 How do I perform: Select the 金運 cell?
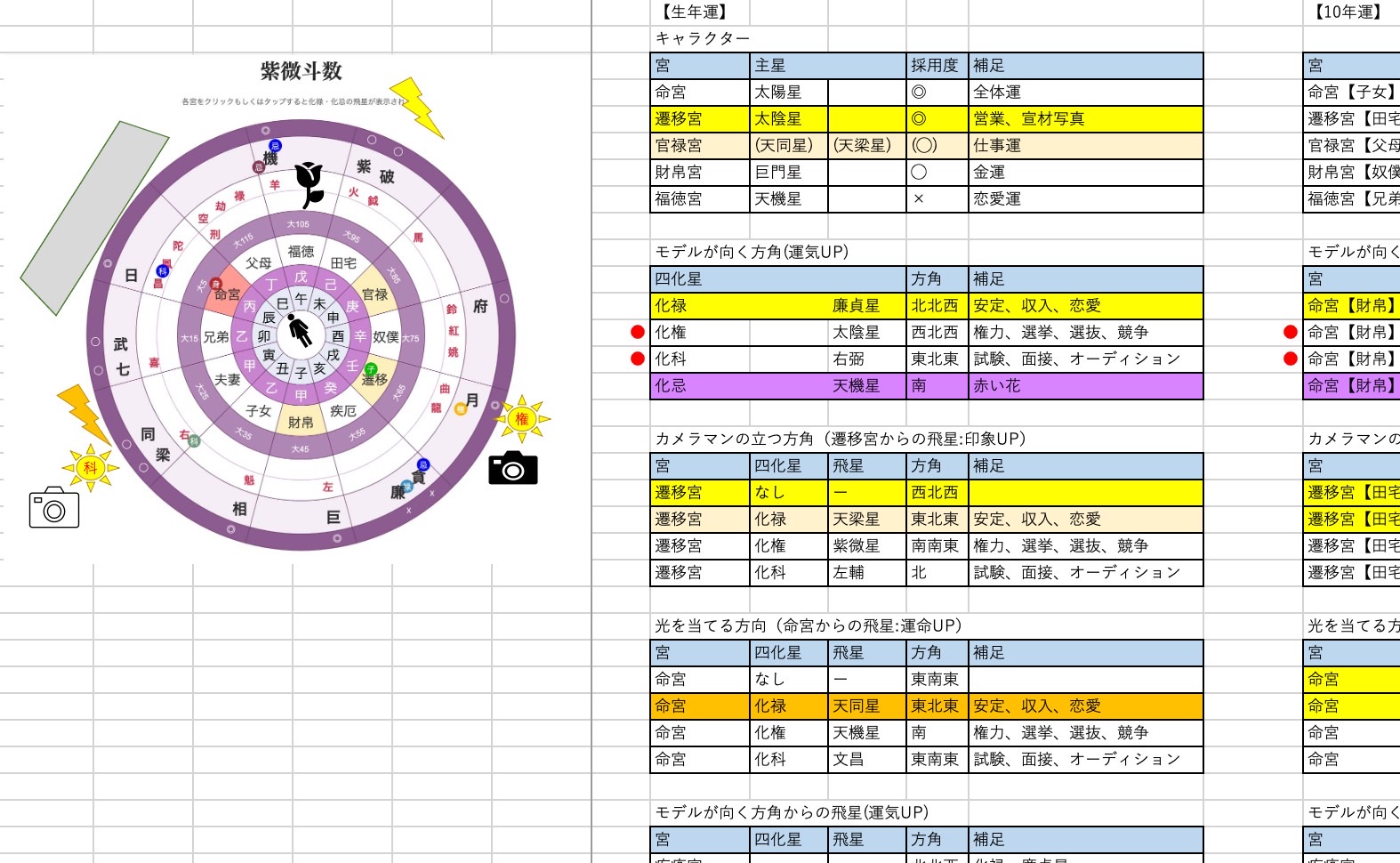[x=1085, y=173]
